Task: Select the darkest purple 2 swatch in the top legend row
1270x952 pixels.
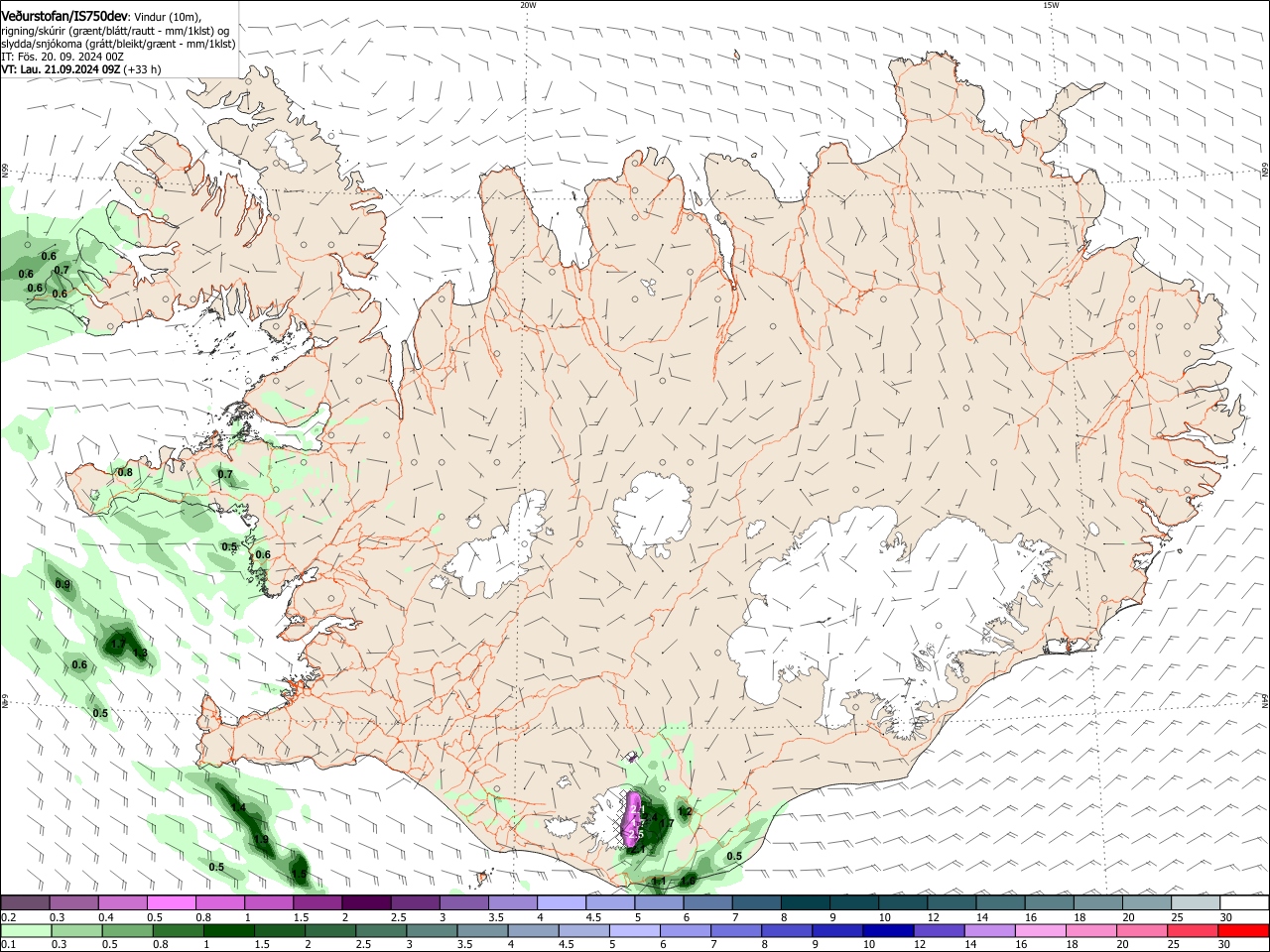Action: pos(366,902)
